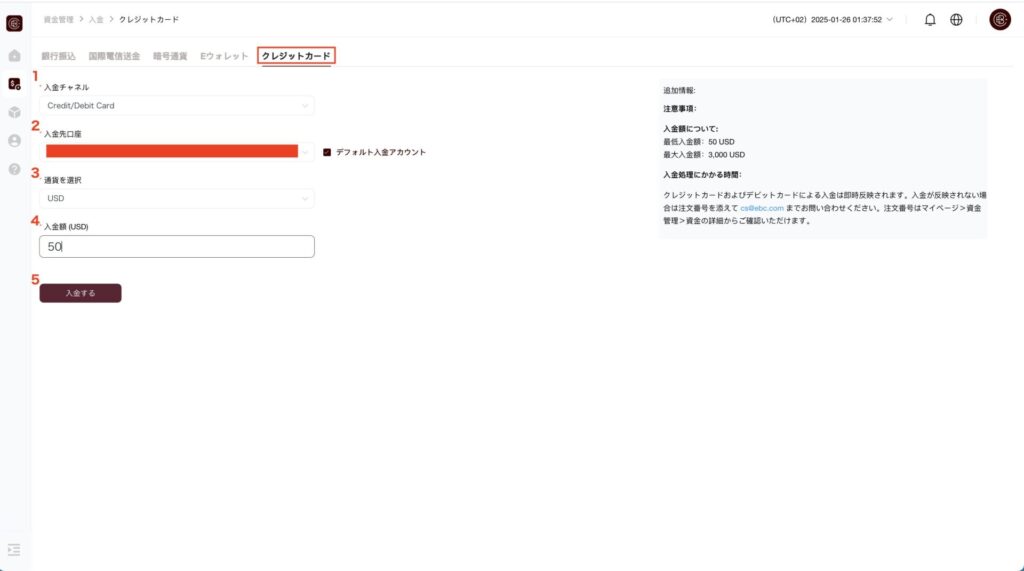Open the 入金先口座 account dropdown

[176, 152]
